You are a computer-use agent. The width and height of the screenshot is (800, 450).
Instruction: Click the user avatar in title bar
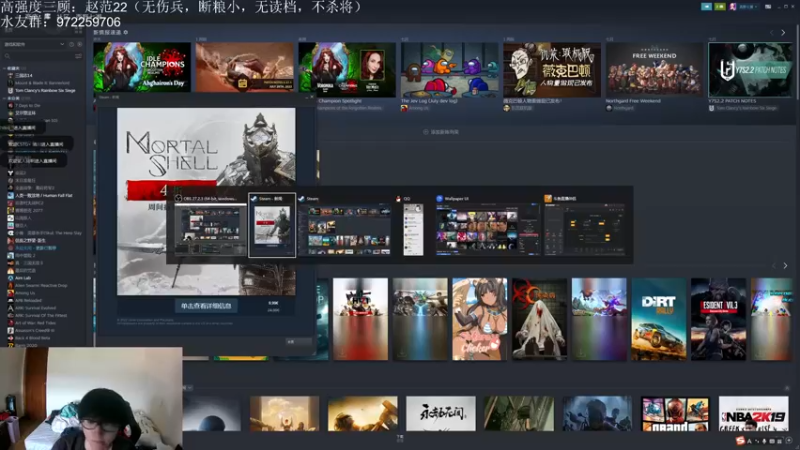[733, 7]
